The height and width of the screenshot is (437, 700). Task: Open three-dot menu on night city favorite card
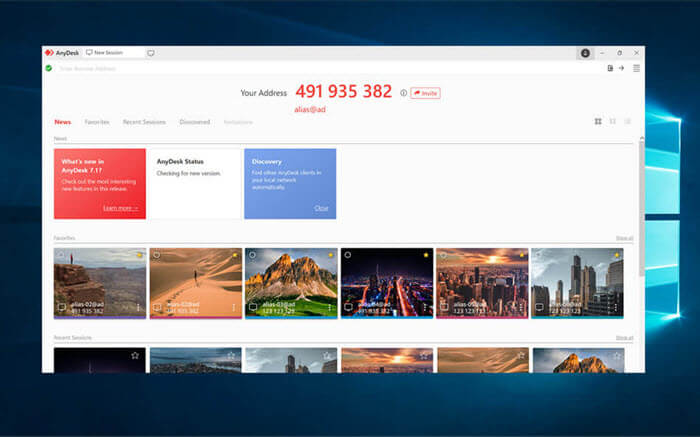[425, 308]
